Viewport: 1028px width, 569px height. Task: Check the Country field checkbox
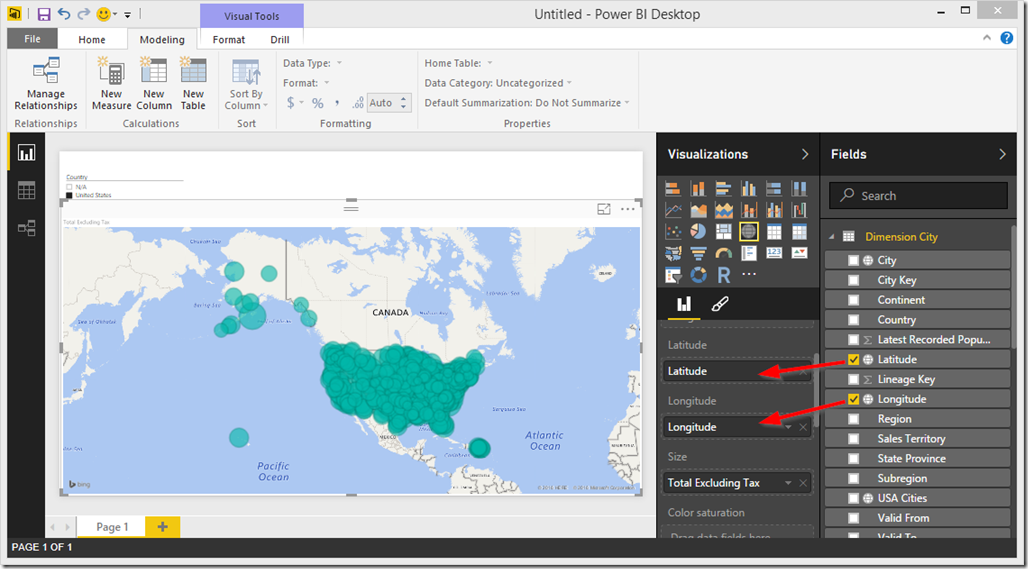(854, 320)
